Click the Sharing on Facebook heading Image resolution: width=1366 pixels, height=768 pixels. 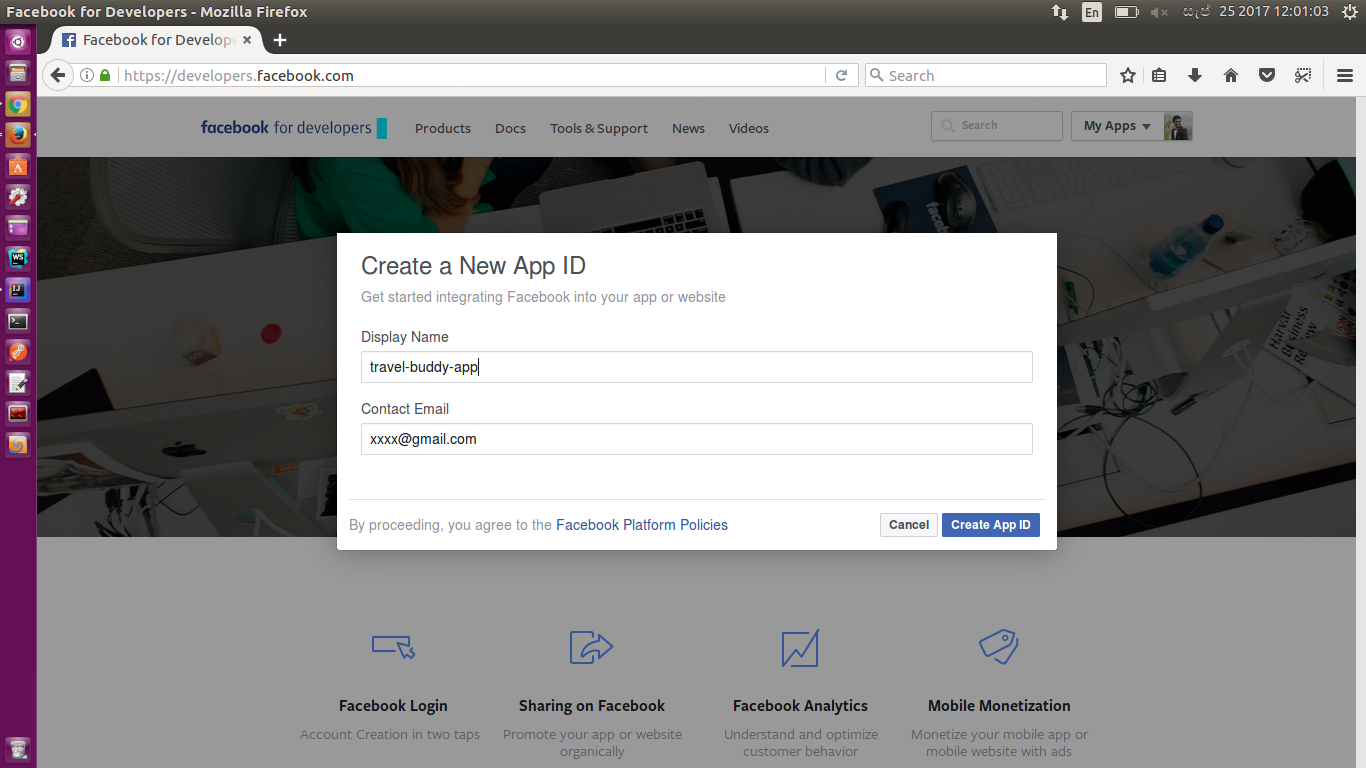(x=592, y=706)
